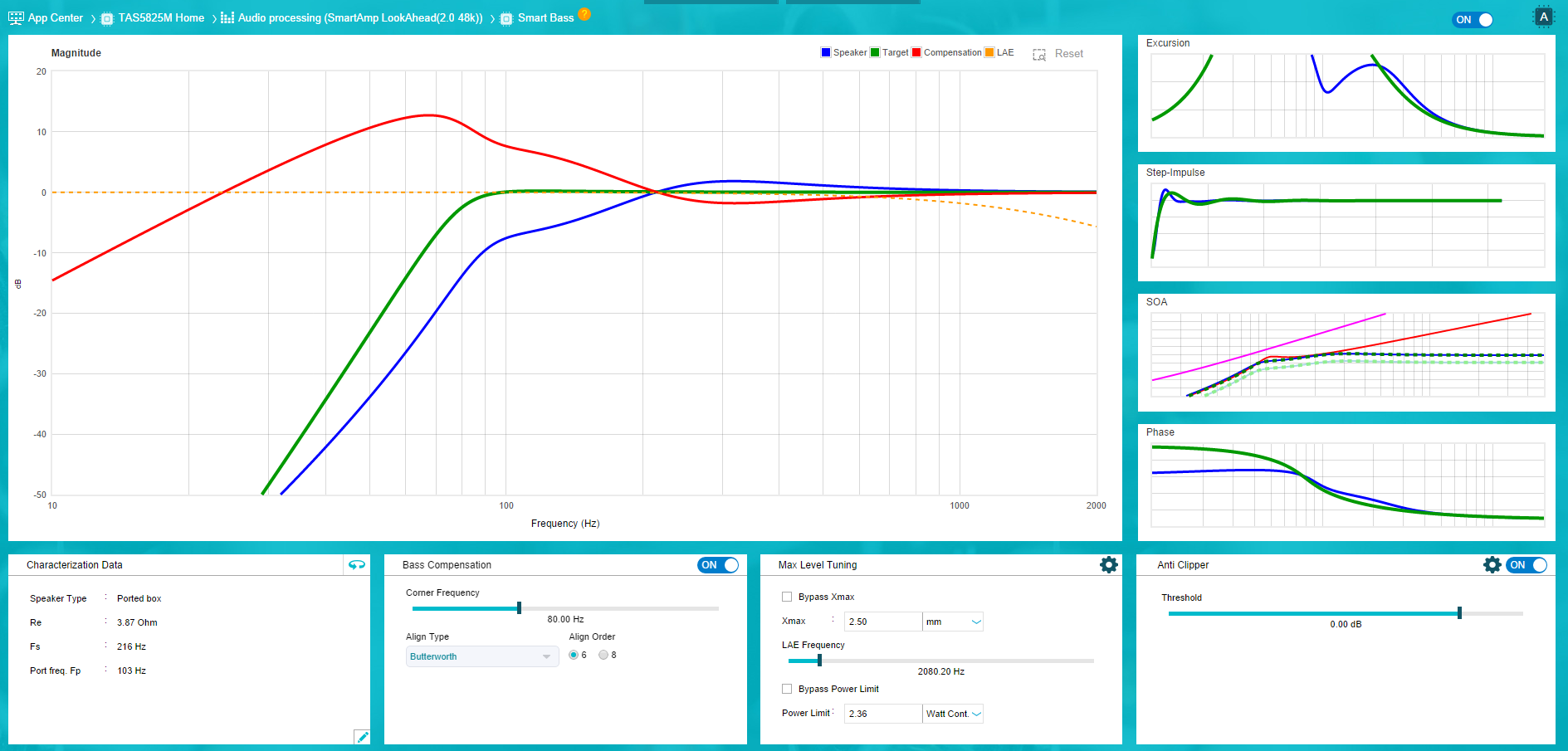Open the Align Type Butterworth dropdown

pos(481,656)
